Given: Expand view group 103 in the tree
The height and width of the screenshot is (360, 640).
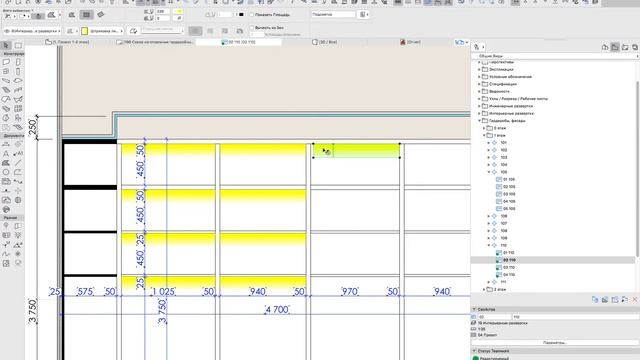Looking at the screenshot, I should click(489, 158).
